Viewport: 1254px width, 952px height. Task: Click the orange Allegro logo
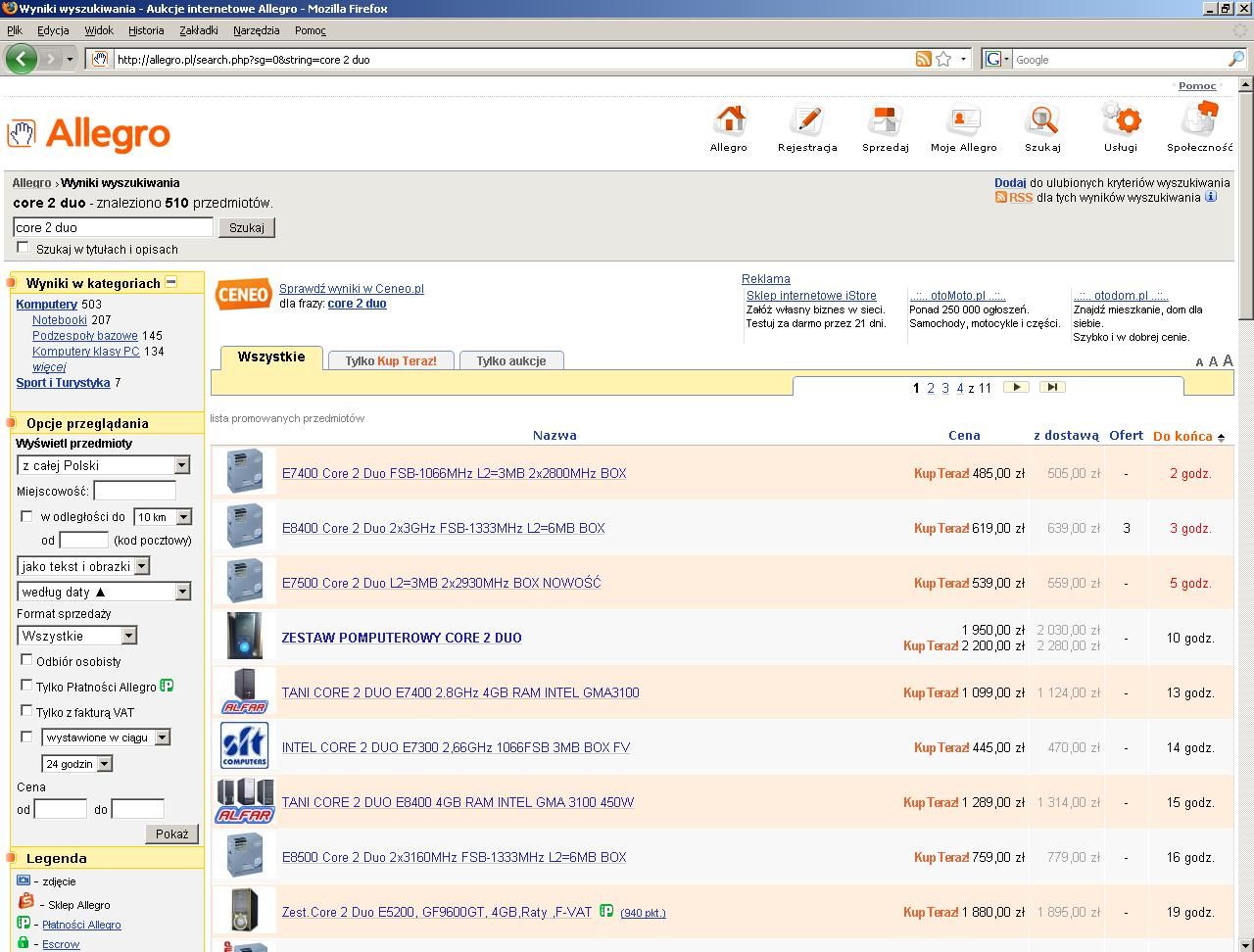pyautogui.click(x=90, y=134)
